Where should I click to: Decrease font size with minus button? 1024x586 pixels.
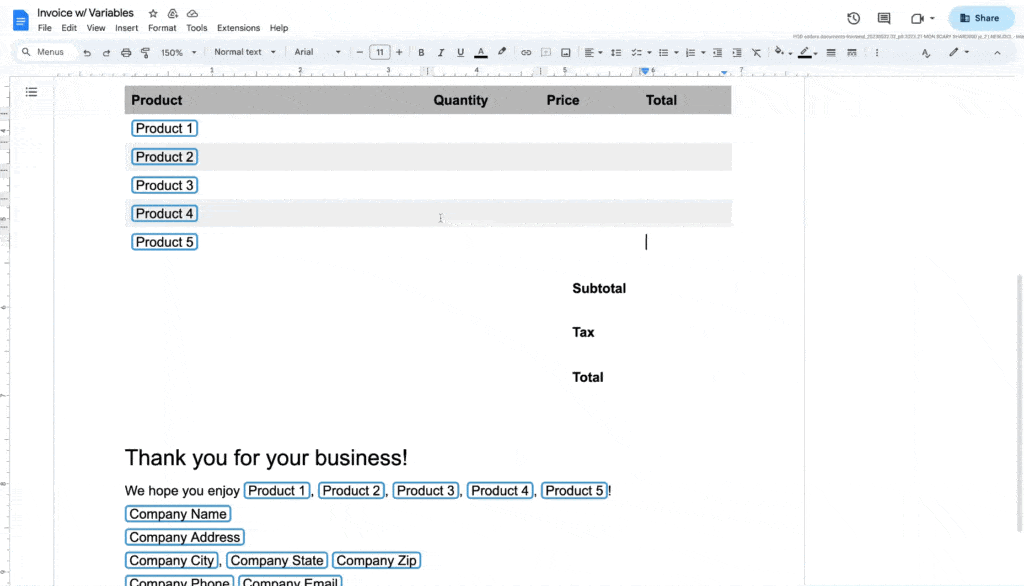(359, 52)
